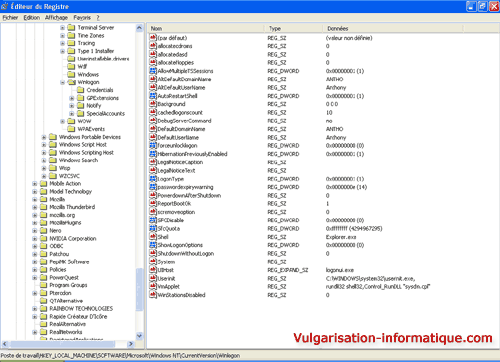Viewport: 500px width, 362px height.
Task: Select the LegalNoticeCaption value name
Action: (180, 162)
